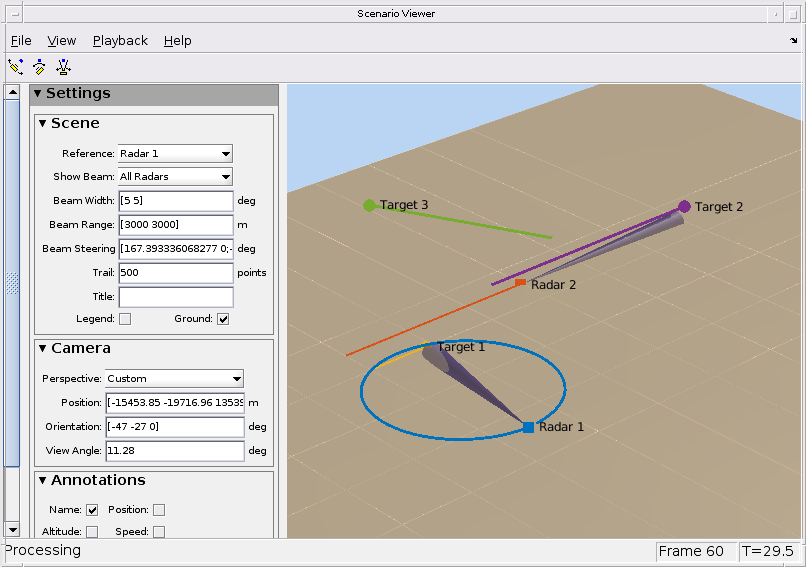This screenshot has width=806, height=567.
Task: Uncheck the Ground checkbox
Action: 223,319
